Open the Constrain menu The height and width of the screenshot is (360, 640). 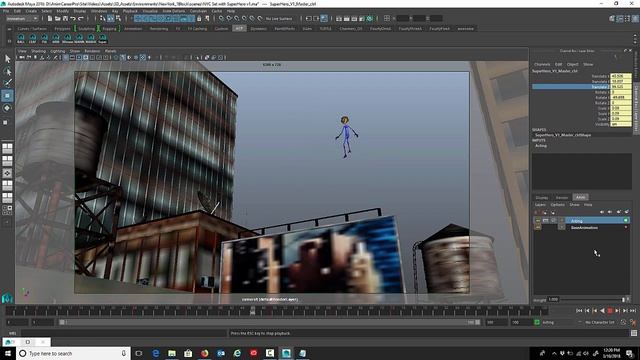[198, 11]
